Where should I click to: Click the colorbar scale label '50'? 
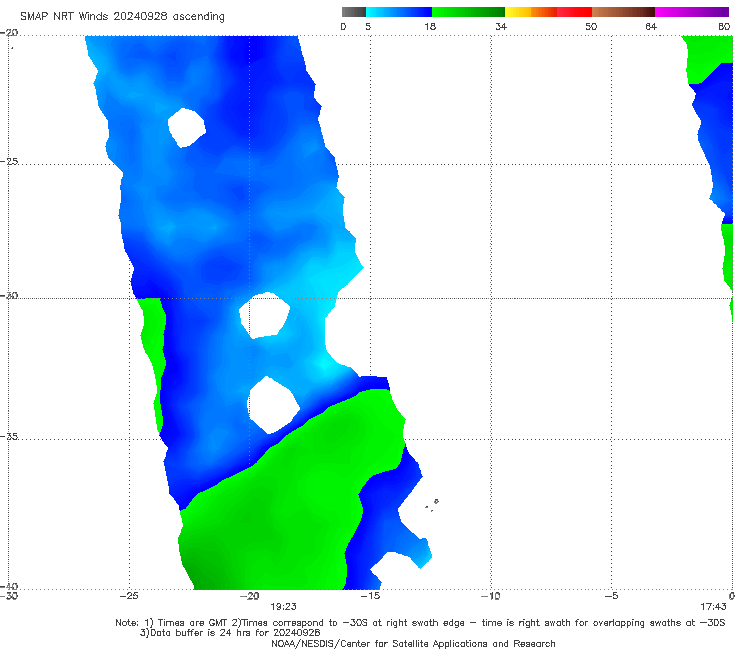pos(591,27)
